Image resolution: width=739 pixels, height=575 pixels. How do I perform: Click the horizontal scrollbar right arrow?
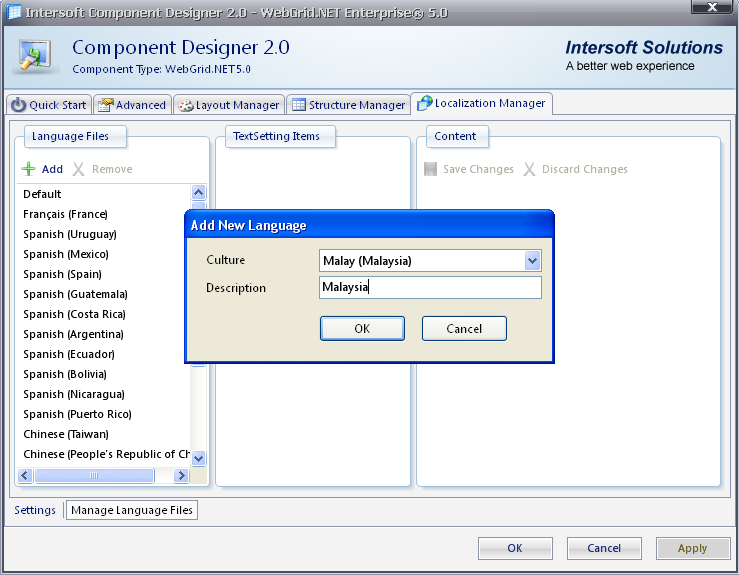tap(181, 476)
